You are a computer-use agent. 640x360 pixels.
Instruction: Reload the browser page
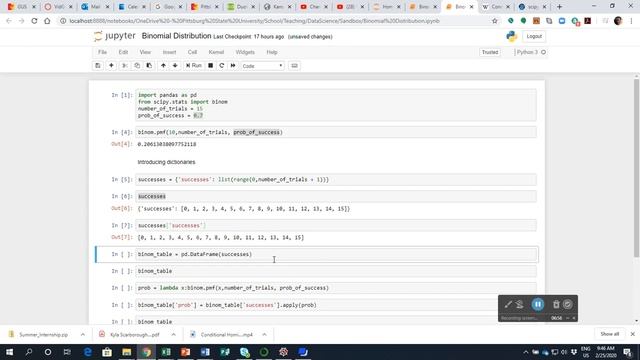click(x=34, y=21)
